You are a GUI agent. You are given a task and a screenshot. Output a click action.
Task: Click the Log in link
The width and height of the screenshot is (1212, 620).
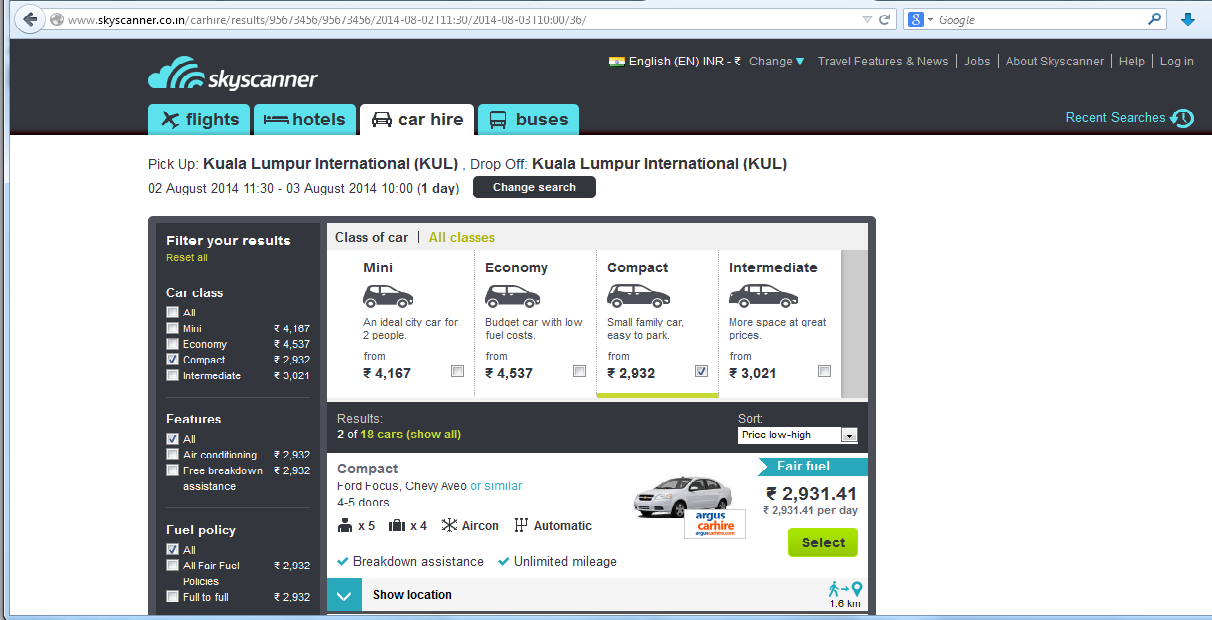(1176, 61)
